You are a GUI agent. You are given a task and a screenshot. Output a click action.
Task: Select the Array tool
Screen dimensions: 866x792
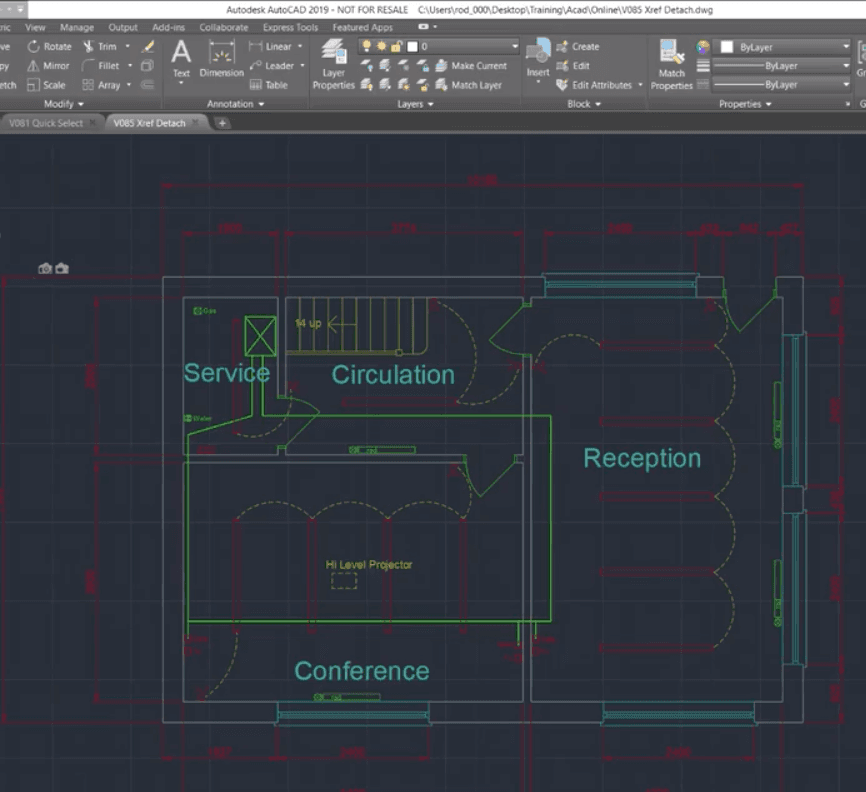pyautogui.click(x=101, y=85)
